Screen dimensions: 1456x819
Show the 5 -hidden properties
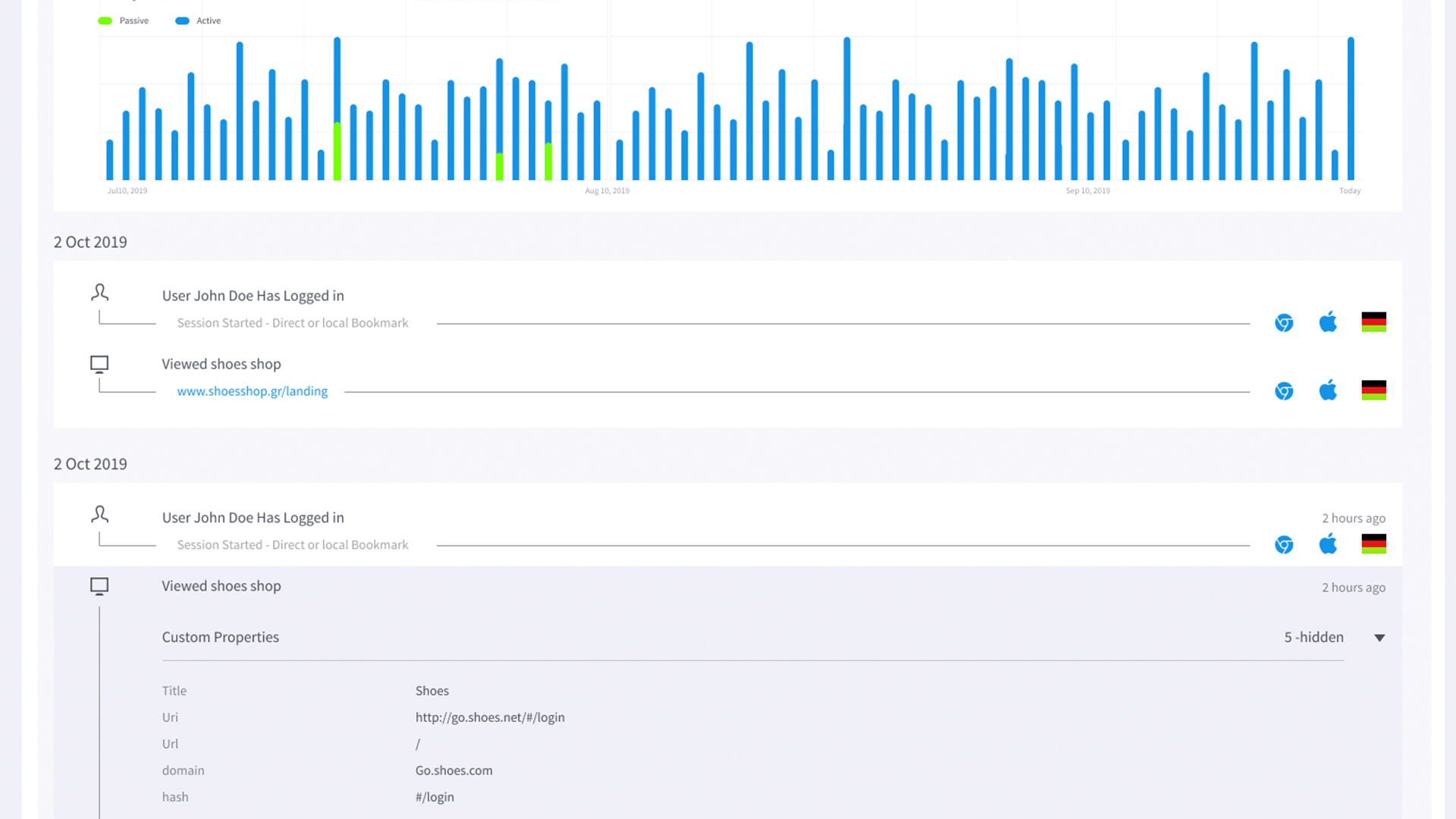[x=1313, y=638]
